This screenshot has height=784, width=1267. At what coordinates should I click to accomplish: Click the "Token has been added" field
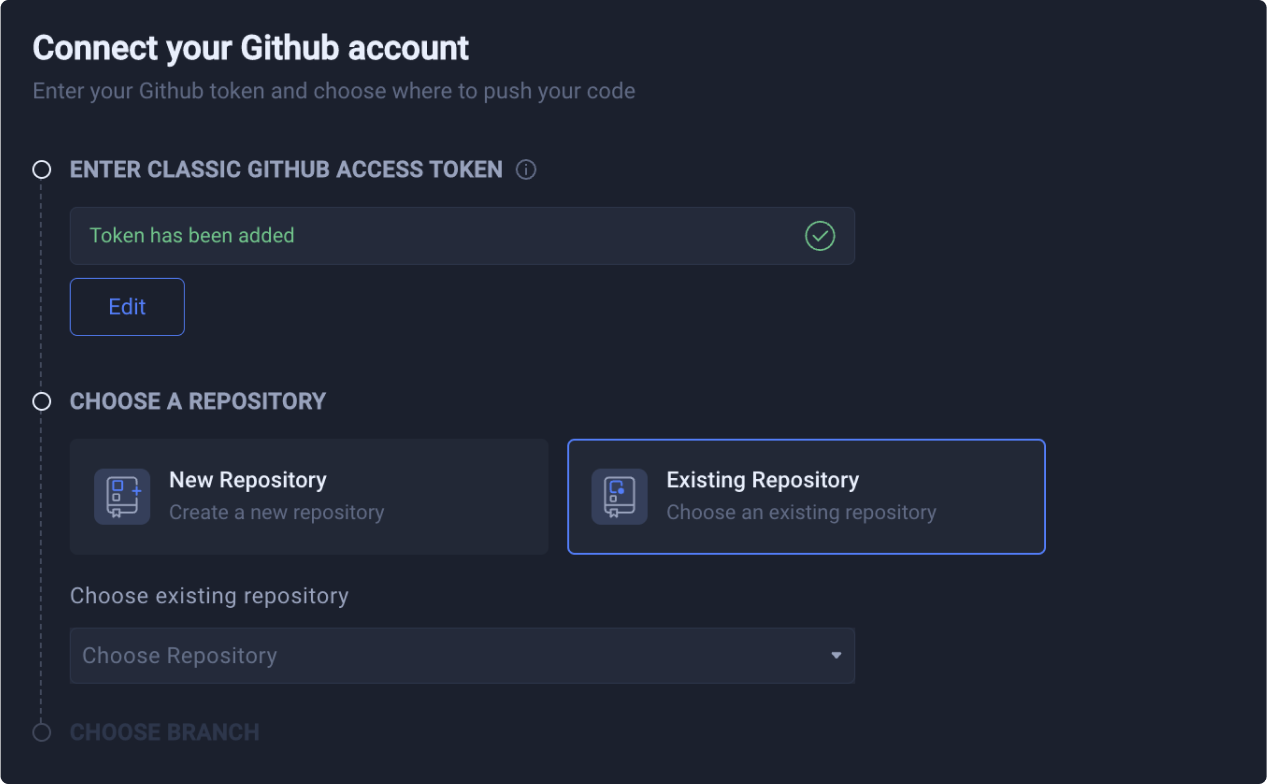440,236
